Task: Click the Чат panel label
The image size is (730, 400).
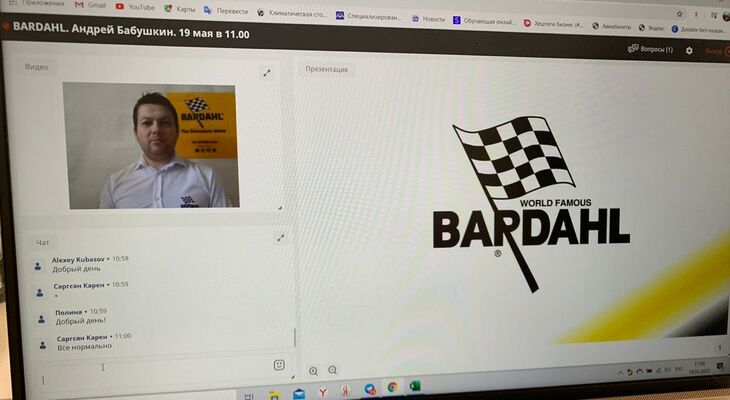Action: tap(42, 243)
